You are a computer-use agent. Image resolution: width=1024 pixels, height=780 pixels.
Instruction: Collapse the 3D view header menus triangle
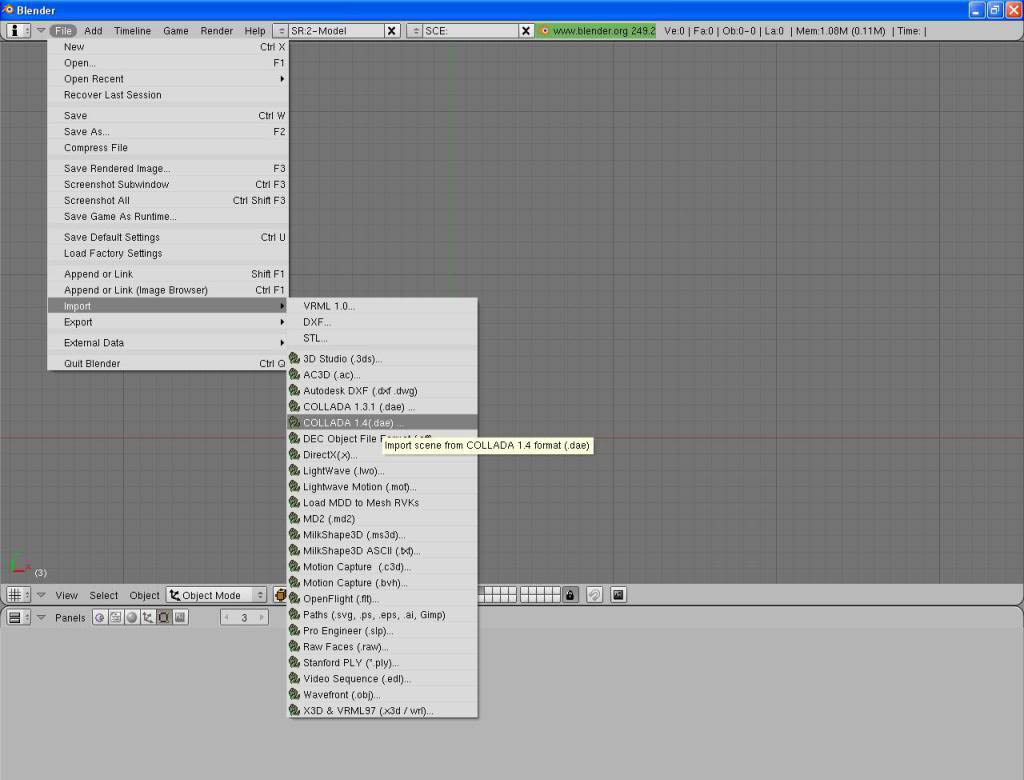pyautogui.click(x=41, y=595)
